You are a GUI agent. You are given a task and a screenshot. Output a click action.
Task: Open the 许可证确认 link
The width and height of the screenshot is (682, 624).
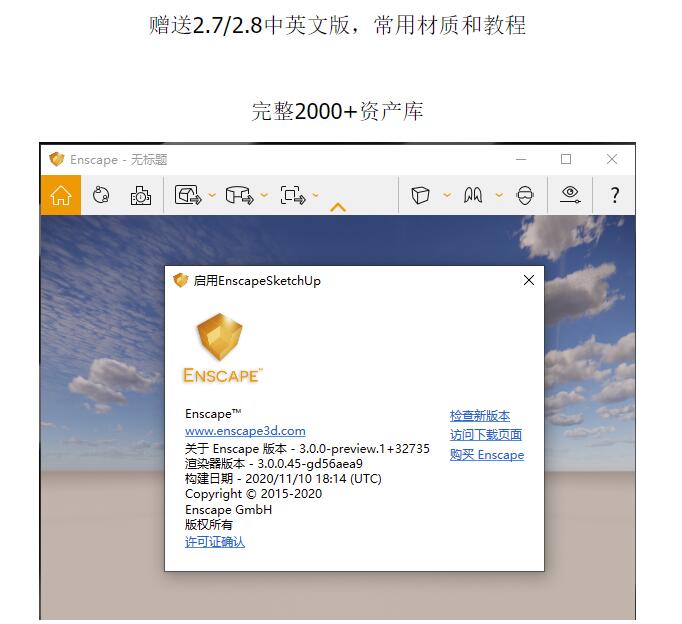coord(215,542)
